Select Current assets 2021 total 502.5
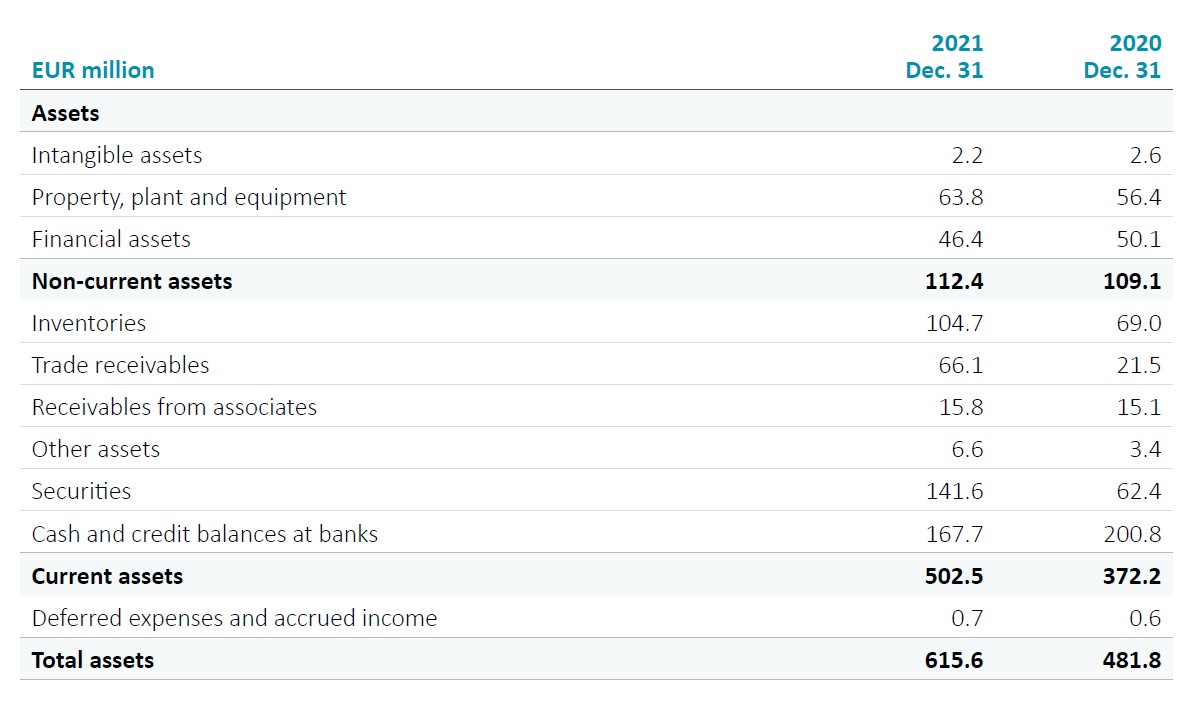The height and width of the screenshot is (702, 1181). pos(954,576)
